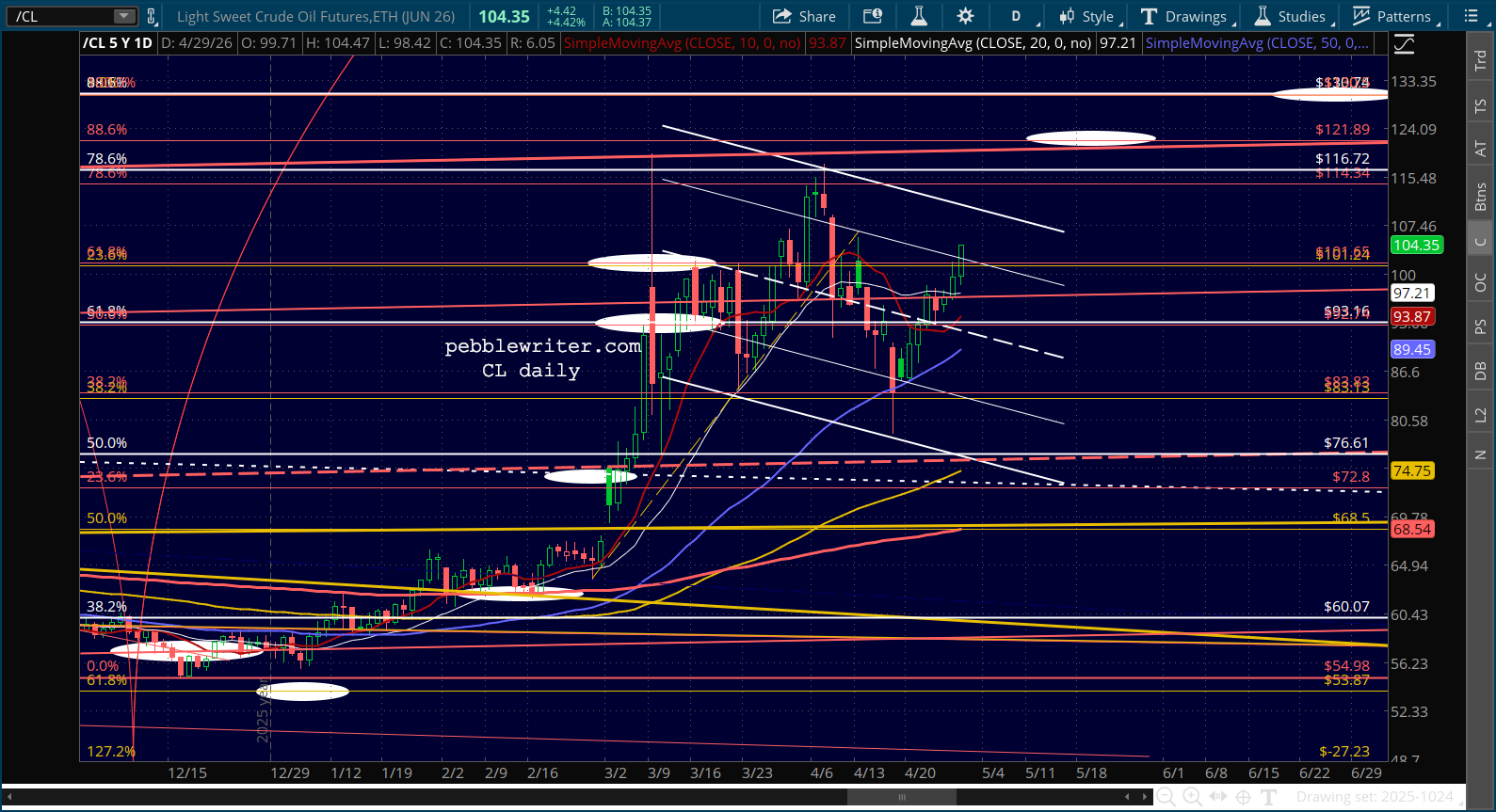Open the Studies menu
Viewport: 1496px width, 812px height.
pos(1294,16)
